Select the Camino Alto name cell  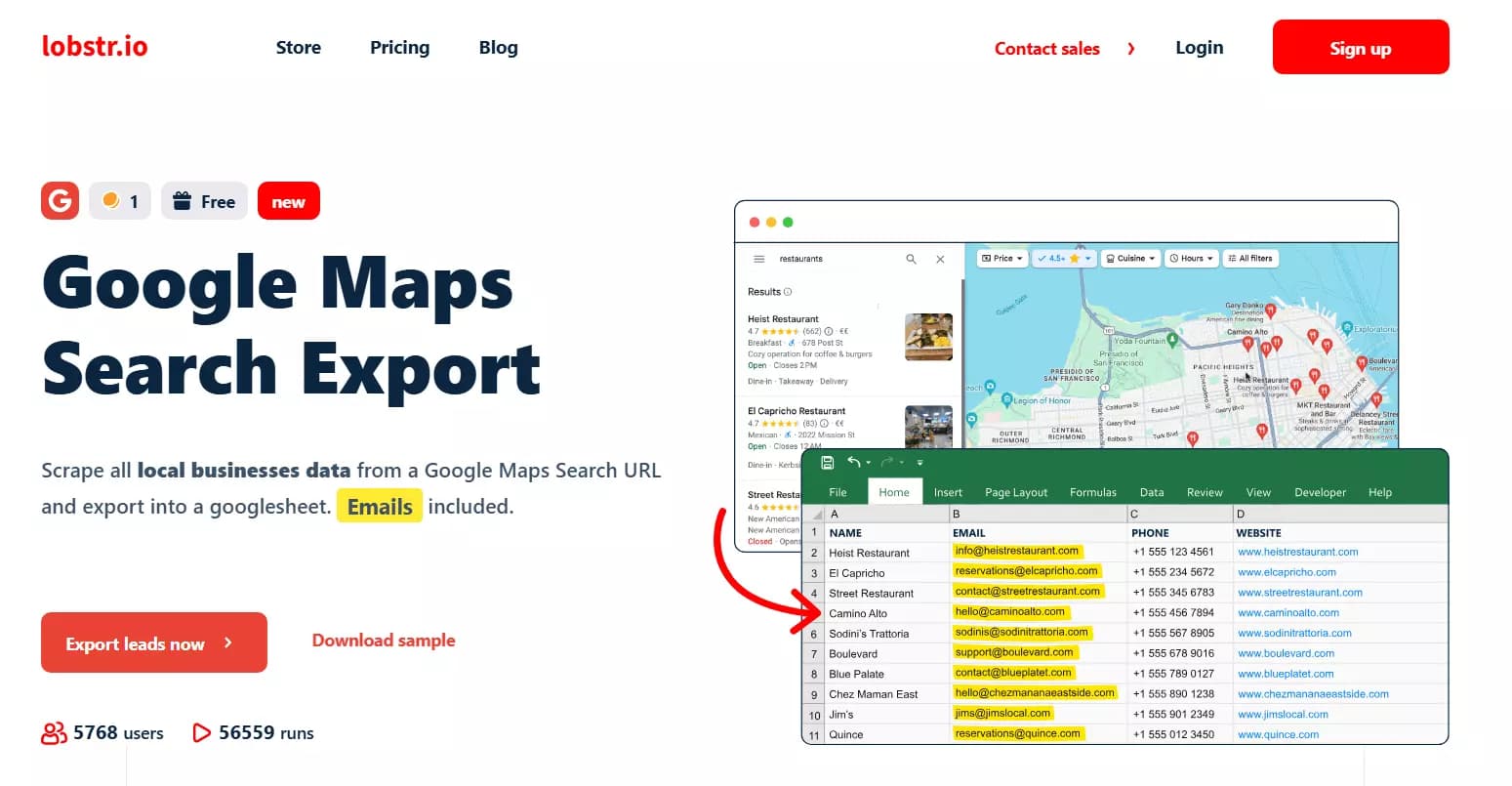(x=887, y=613)
